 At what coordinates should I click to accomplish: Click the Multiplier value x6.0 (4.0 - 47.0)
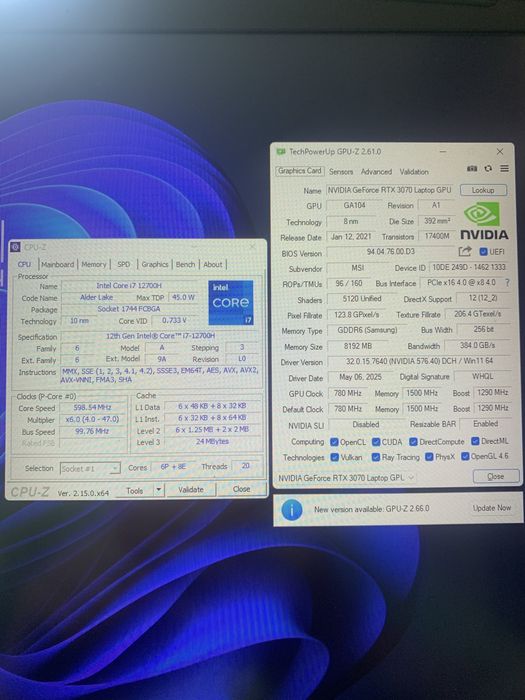click(x=92, y=419)
